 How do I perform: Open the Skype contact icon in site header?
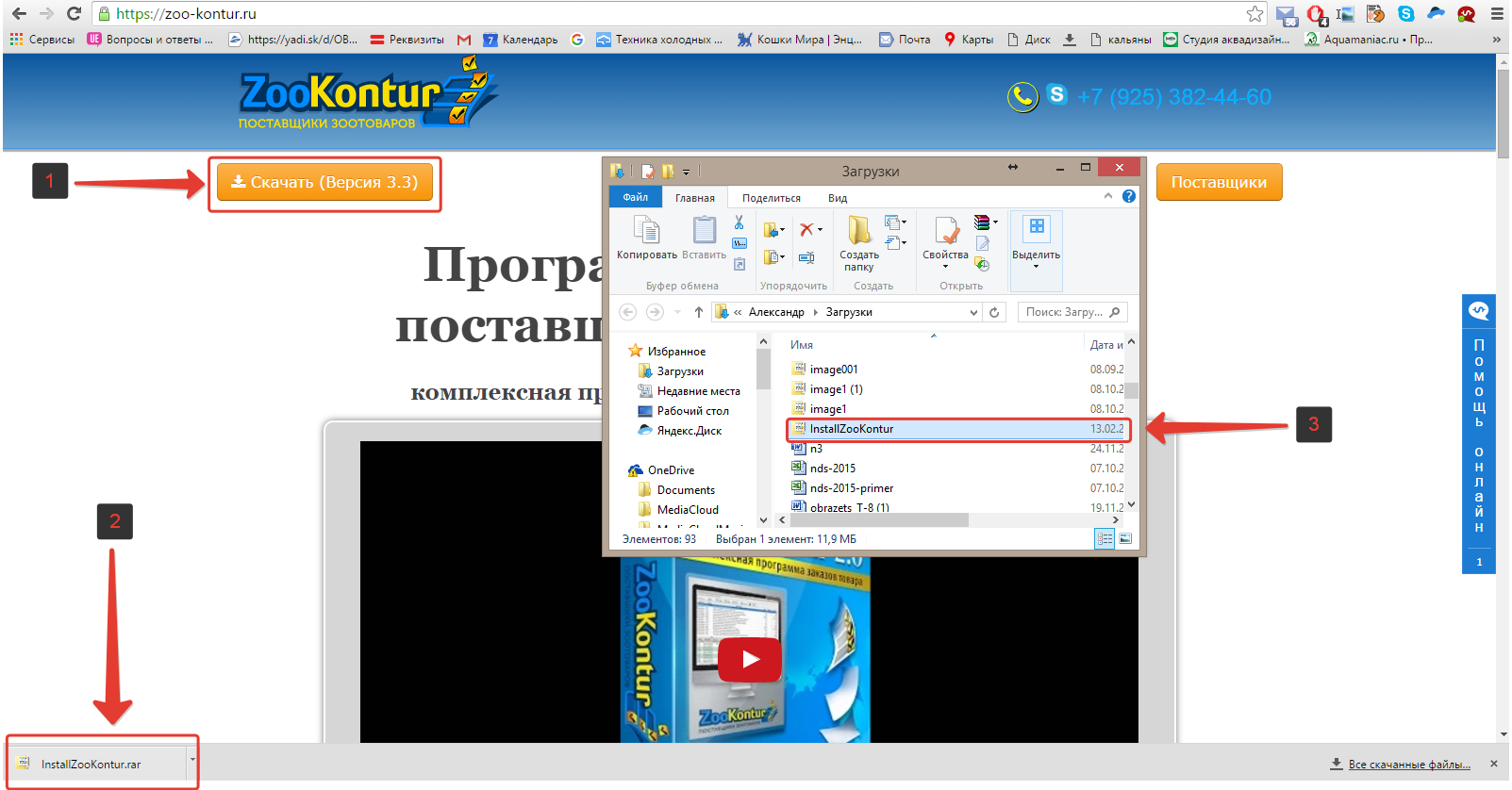1056,94
